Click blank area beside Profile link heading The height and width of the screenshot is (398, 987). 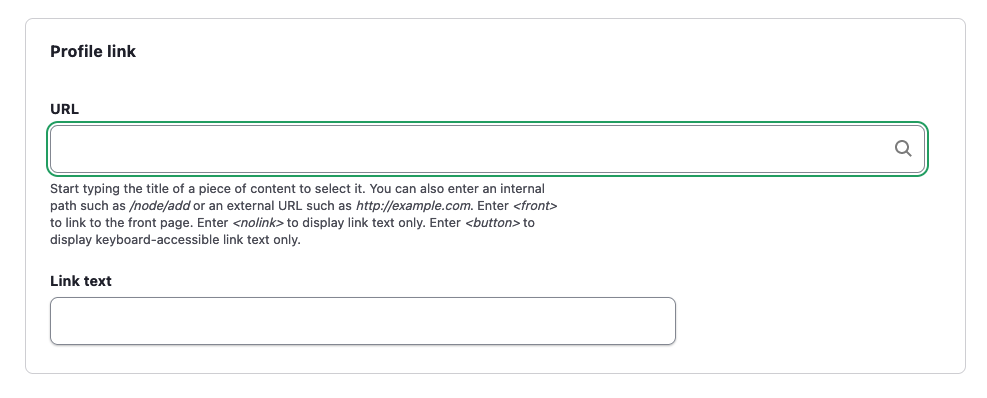(504, 52)
